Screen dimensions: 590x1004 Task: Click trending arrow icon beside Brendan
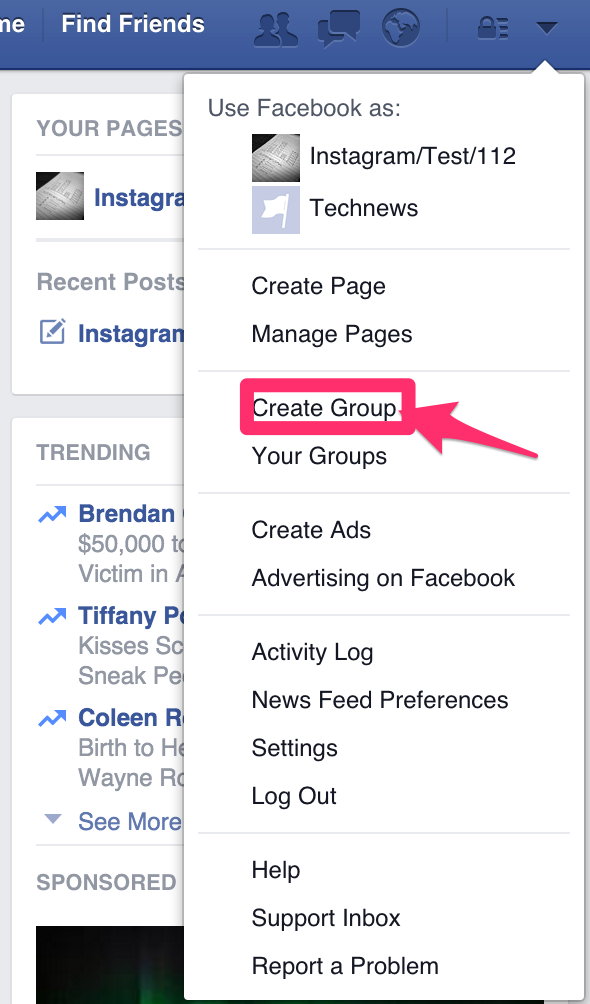click(x=52, y=514)
